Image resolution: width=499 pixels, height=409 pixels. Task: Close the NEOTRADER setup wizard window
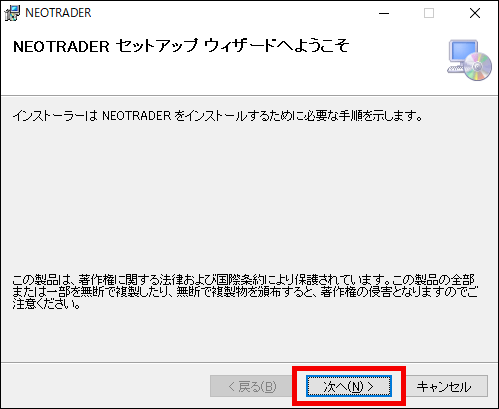pyautogui.click(x=475, y=13)
